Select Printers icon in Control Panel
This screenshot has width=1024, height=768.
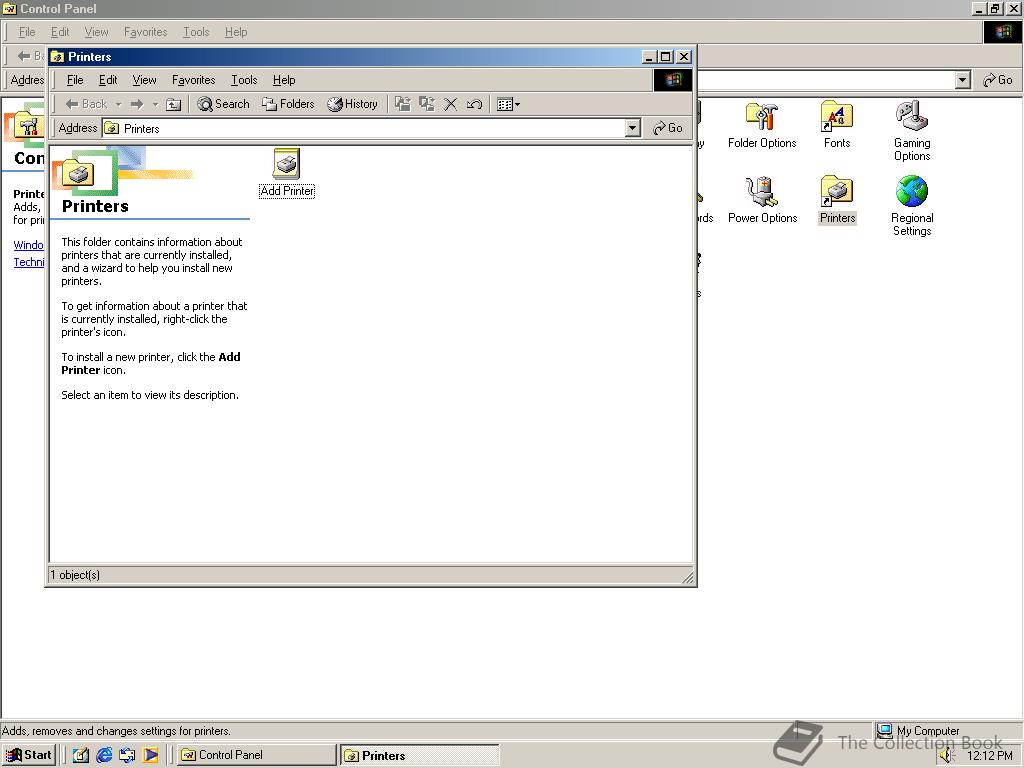click(837, 200)
